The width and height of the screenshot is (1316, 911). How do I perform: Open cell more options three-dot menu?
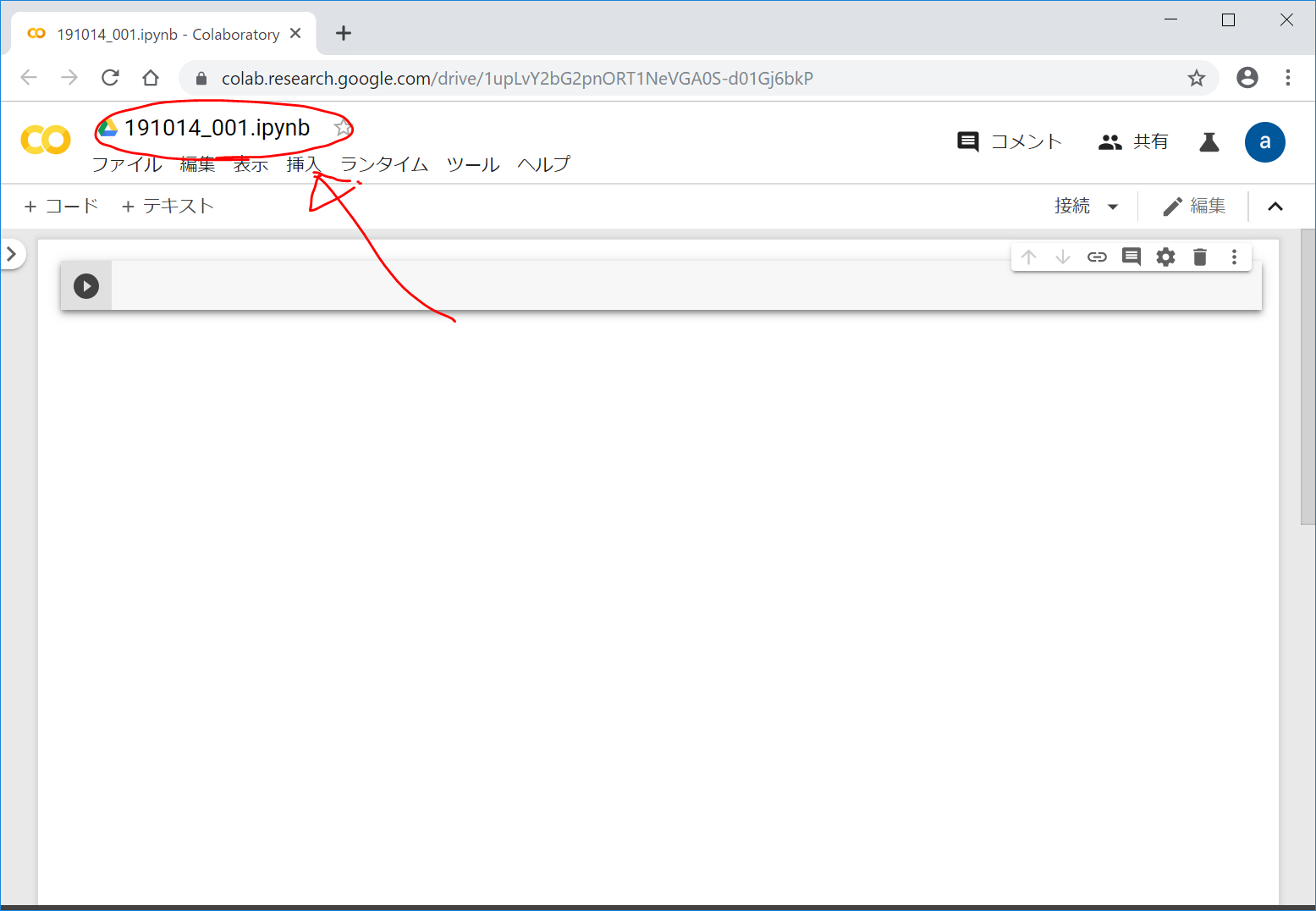click(x=1234, y=257)
